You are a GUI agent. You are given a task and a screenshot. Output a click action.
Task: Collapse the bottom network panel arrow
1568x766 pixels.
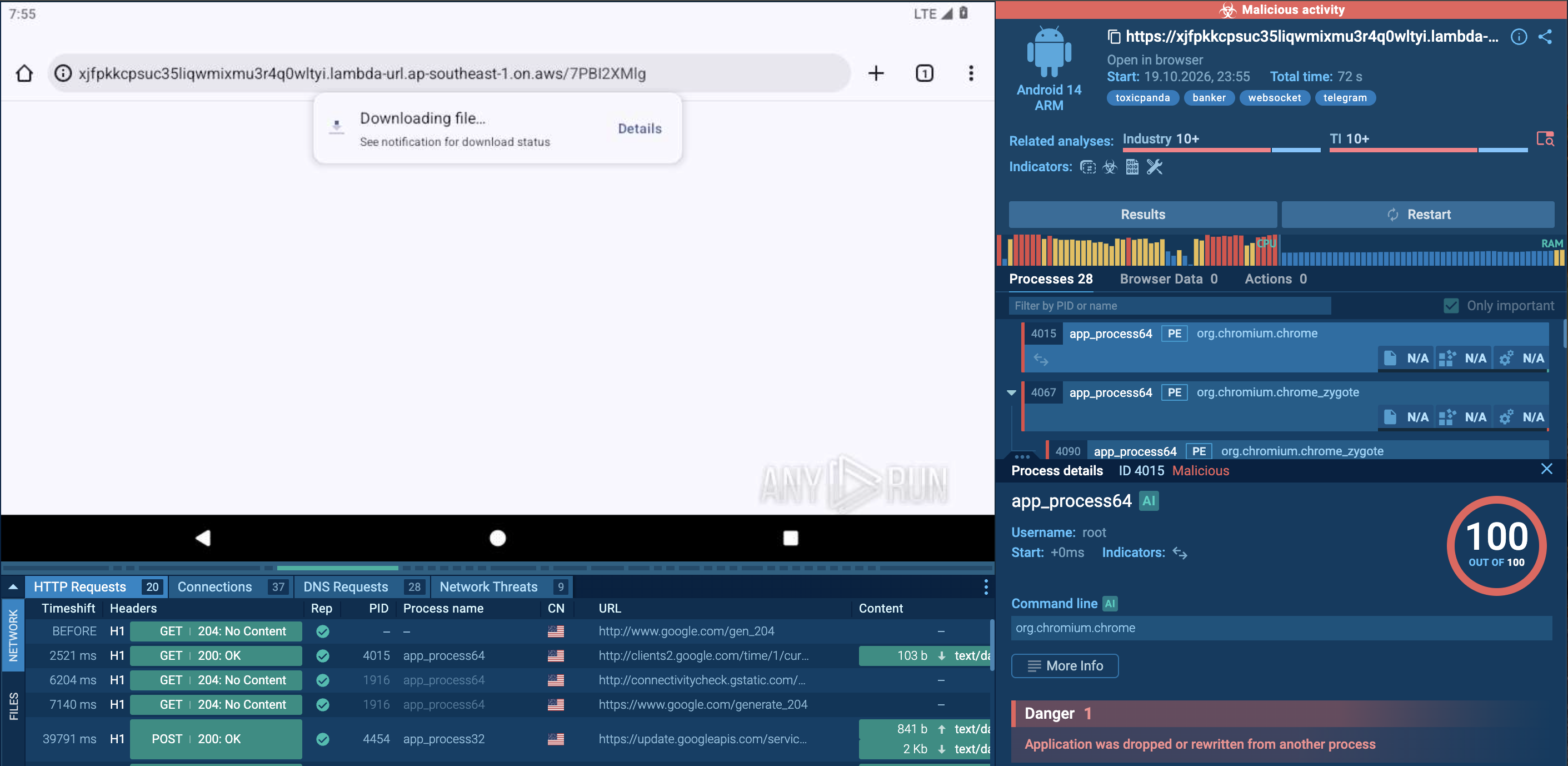13,587
